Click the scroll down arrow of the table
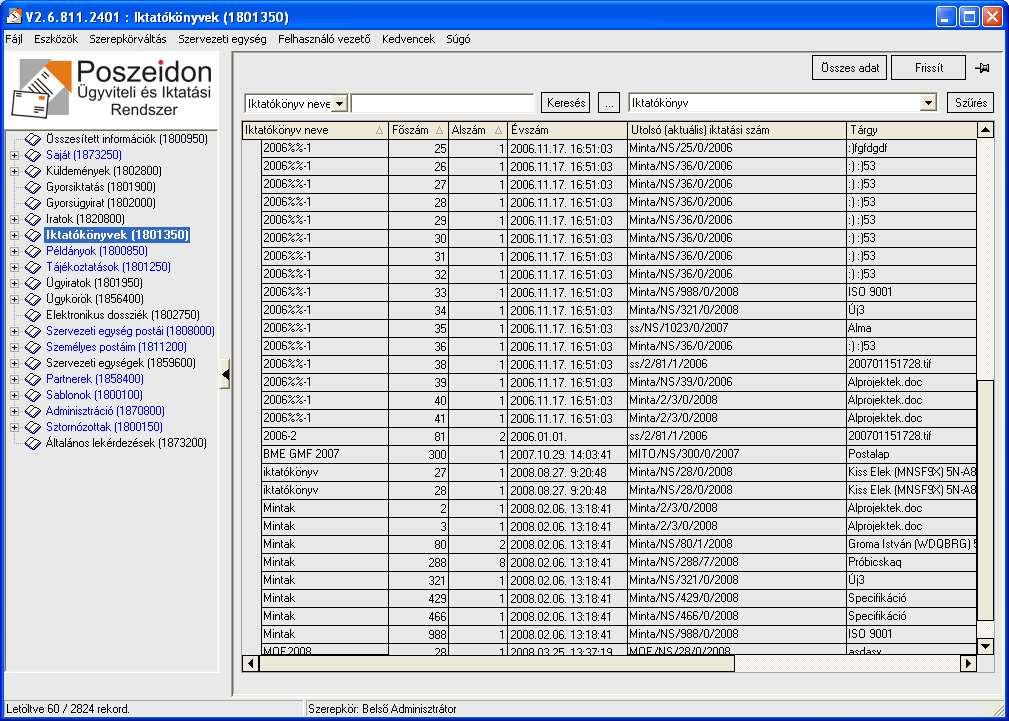The height and width of the screenshot is (721, 1009). 985,646
